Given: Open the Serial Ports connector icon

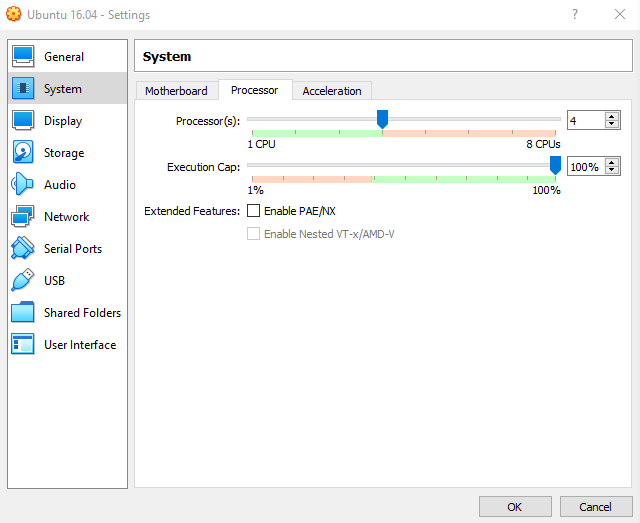Looking at the screenshot, I should pyautogui.click(x=23, y=248).
